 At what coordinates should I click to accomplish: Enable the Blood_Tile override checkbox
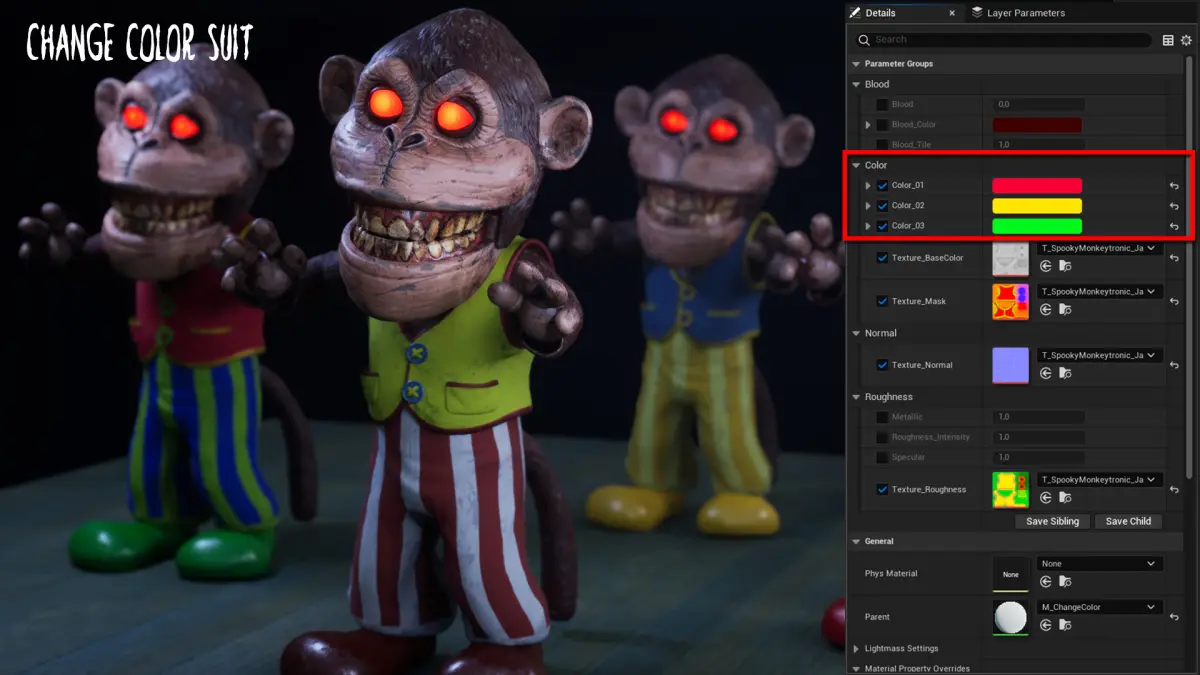coord(882,145)
